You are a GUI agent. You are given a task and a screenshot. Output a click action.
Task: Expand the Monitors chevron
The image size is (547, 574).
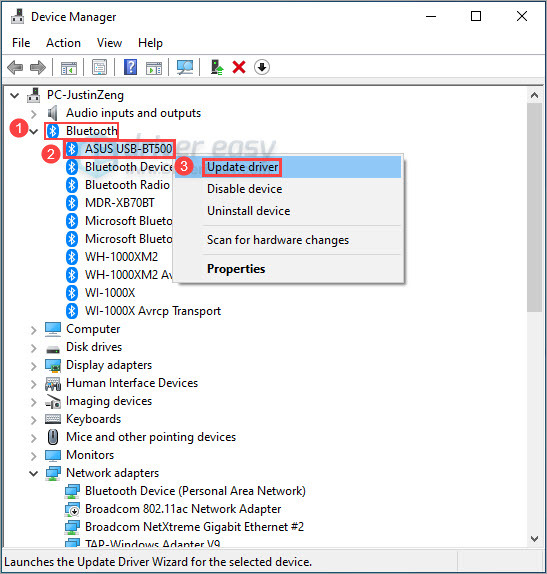[34, 455]
